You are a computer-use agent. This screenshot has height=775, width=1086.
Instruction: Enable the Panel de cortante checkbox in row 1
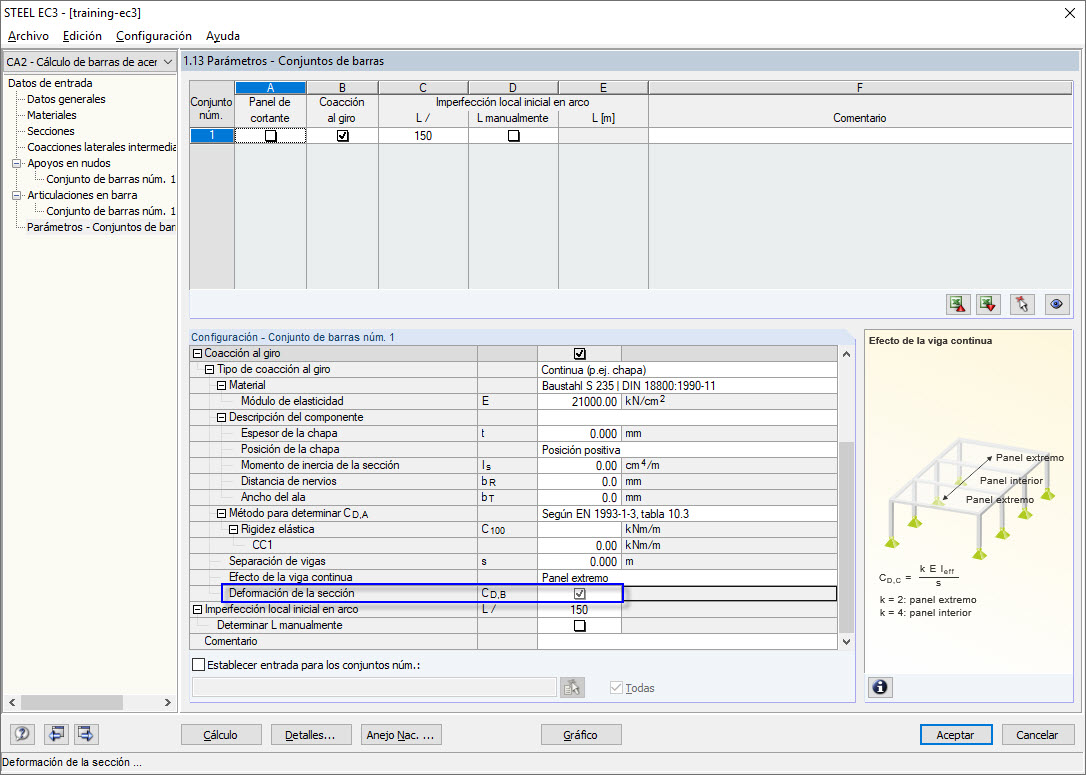coord(270,136)
